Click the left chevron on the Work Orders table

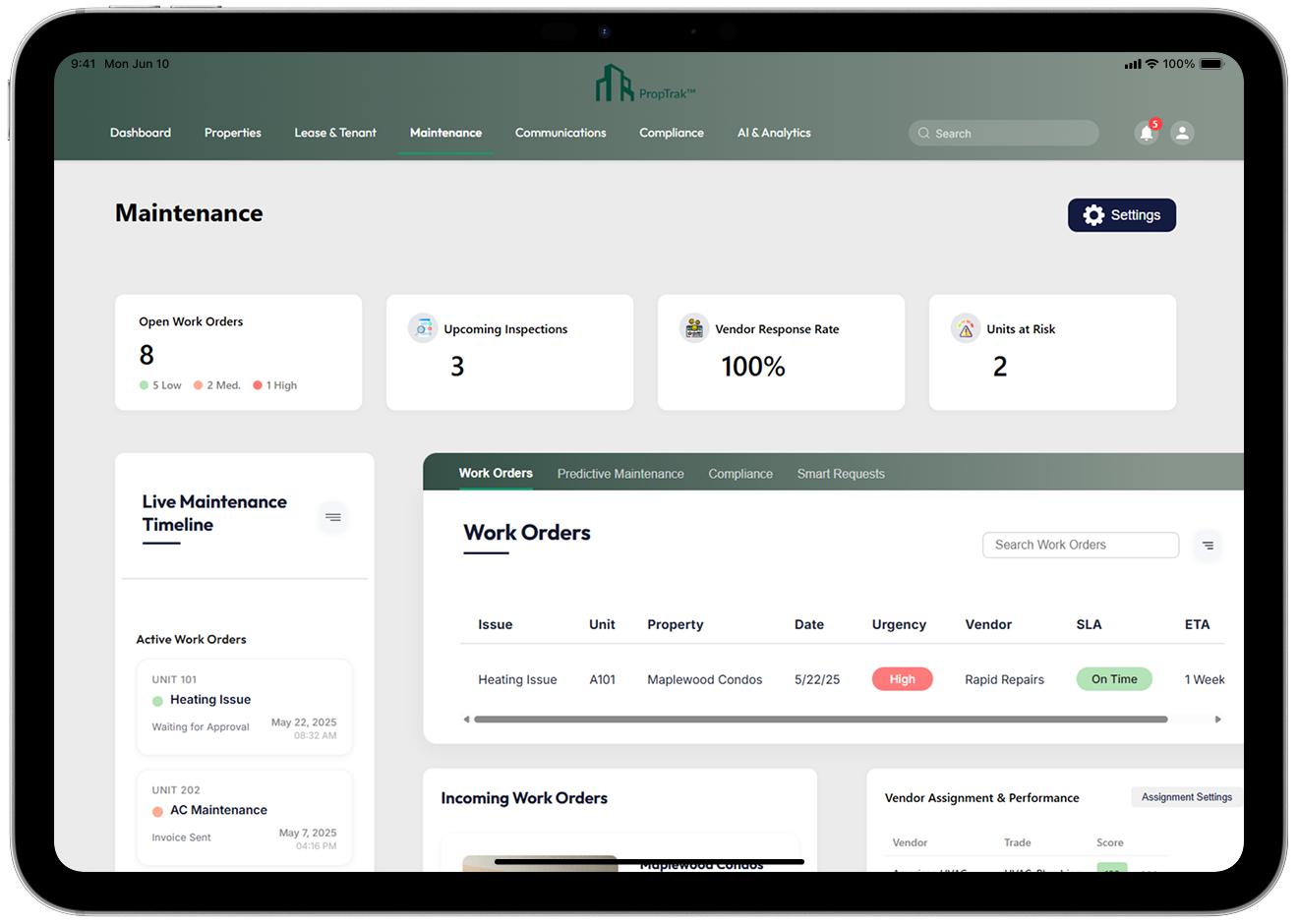[466, 719]
